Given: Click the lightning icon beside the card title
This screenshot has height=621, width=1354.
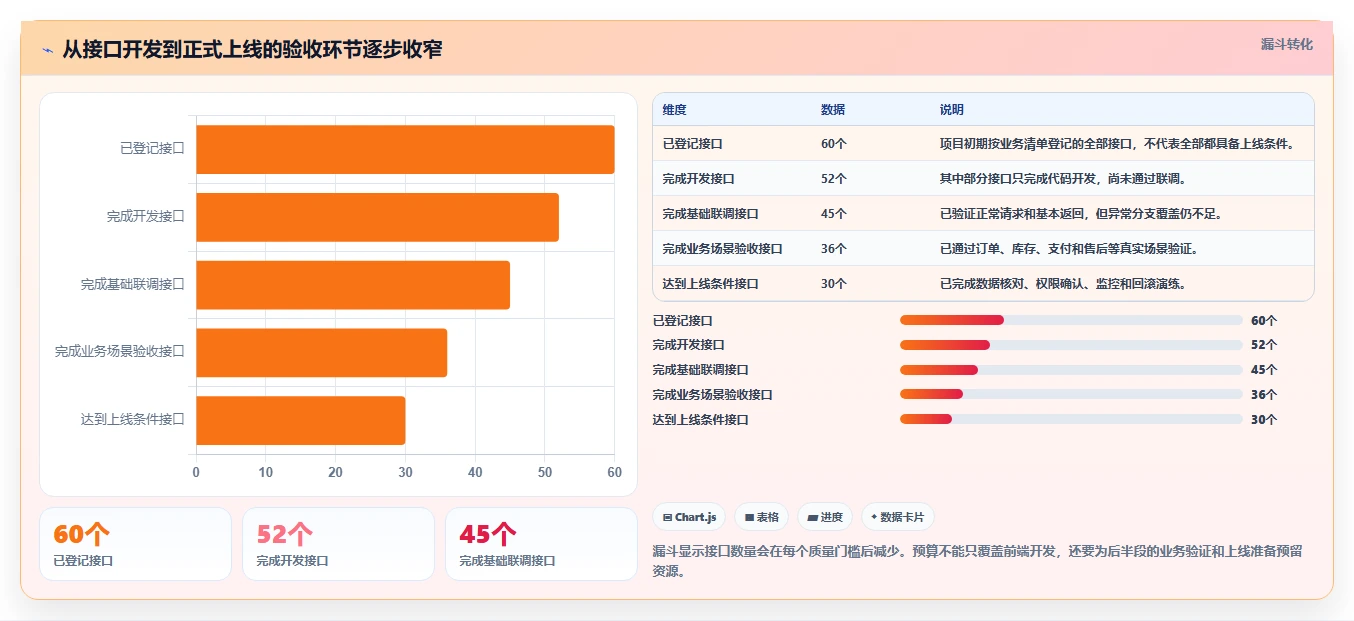Looking at the screenshot, I should coord(47,50).
